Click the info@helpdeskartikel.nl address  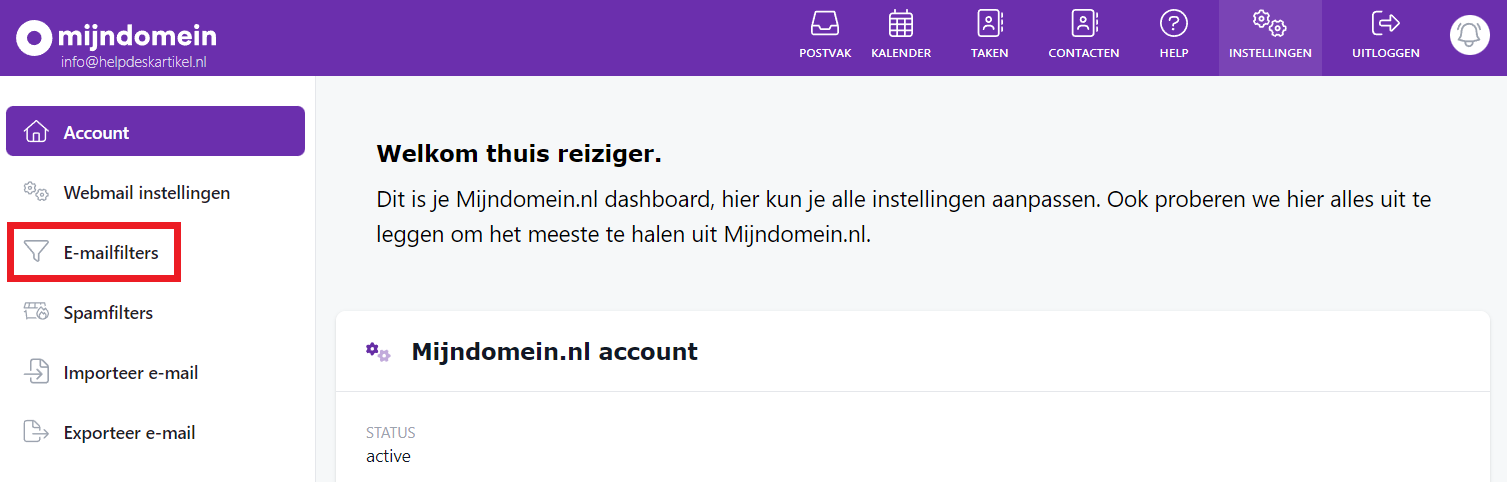pyautogui.click(x=133, y=62)
